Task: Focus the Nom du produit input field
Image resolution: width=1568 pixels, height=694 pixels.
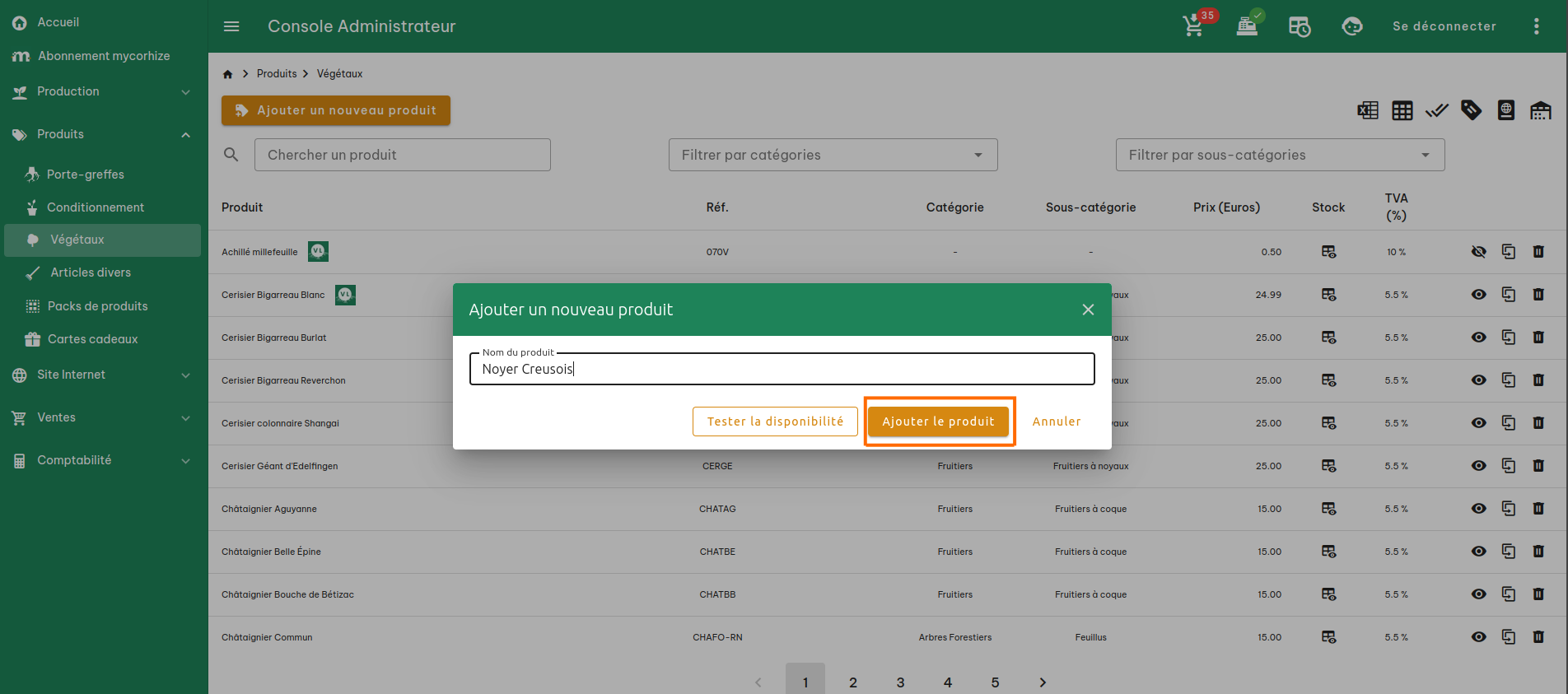Action: tap(782, 369)
